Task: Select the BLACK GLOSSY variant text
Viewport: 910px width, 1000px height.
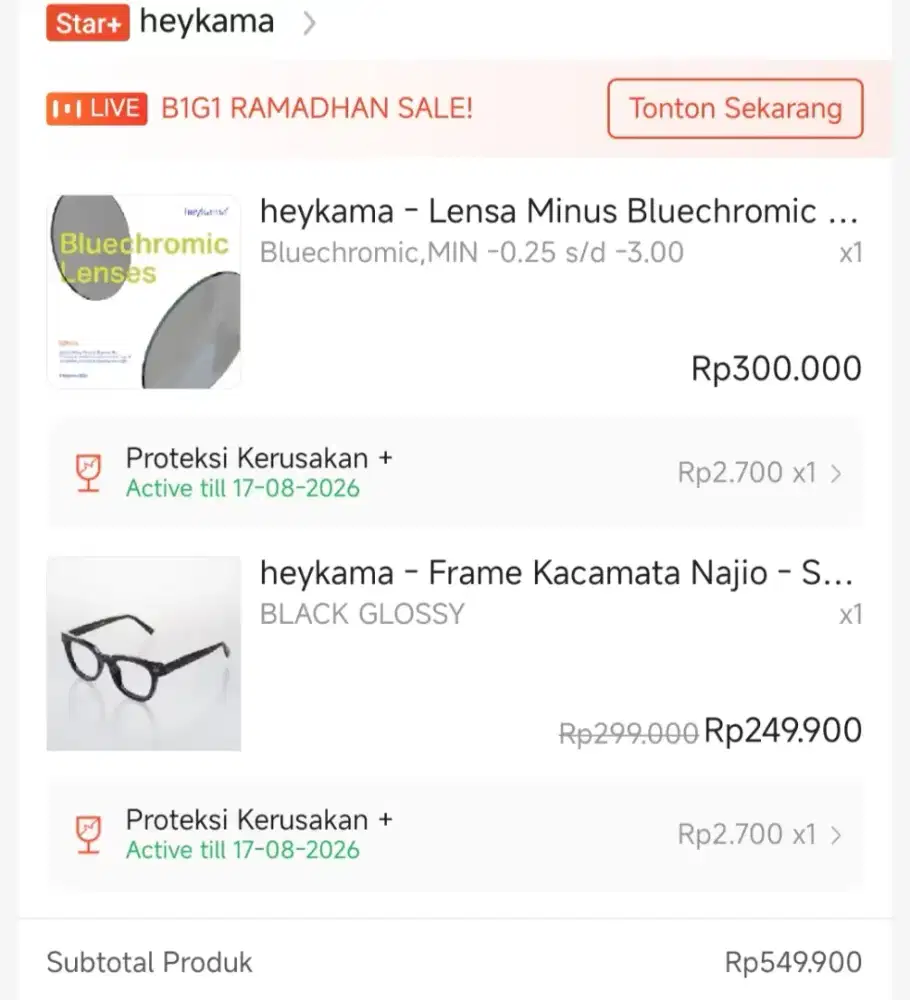Action: point(362,614)
